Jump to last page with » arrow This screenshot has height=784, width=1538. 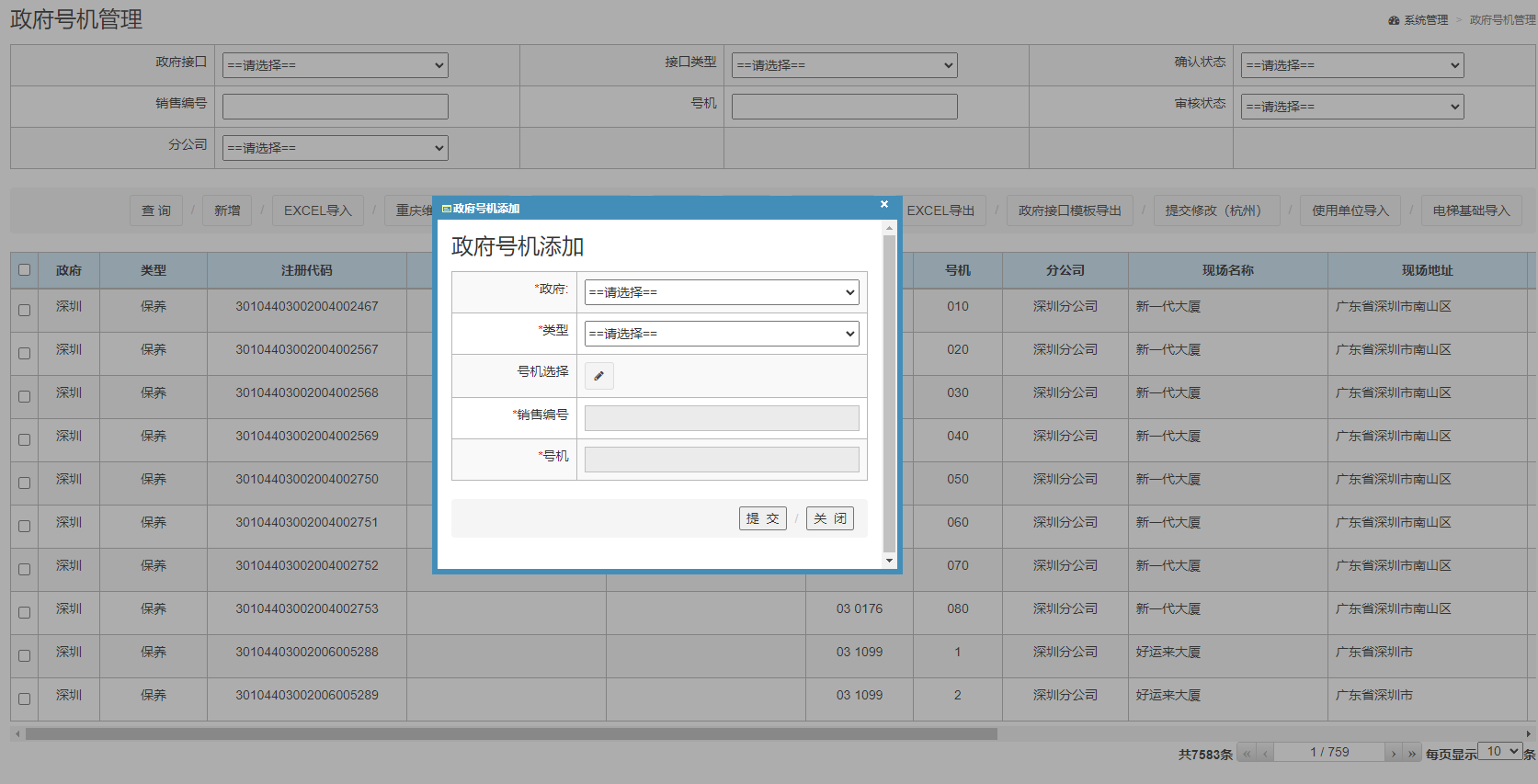tap(1412, 753)
